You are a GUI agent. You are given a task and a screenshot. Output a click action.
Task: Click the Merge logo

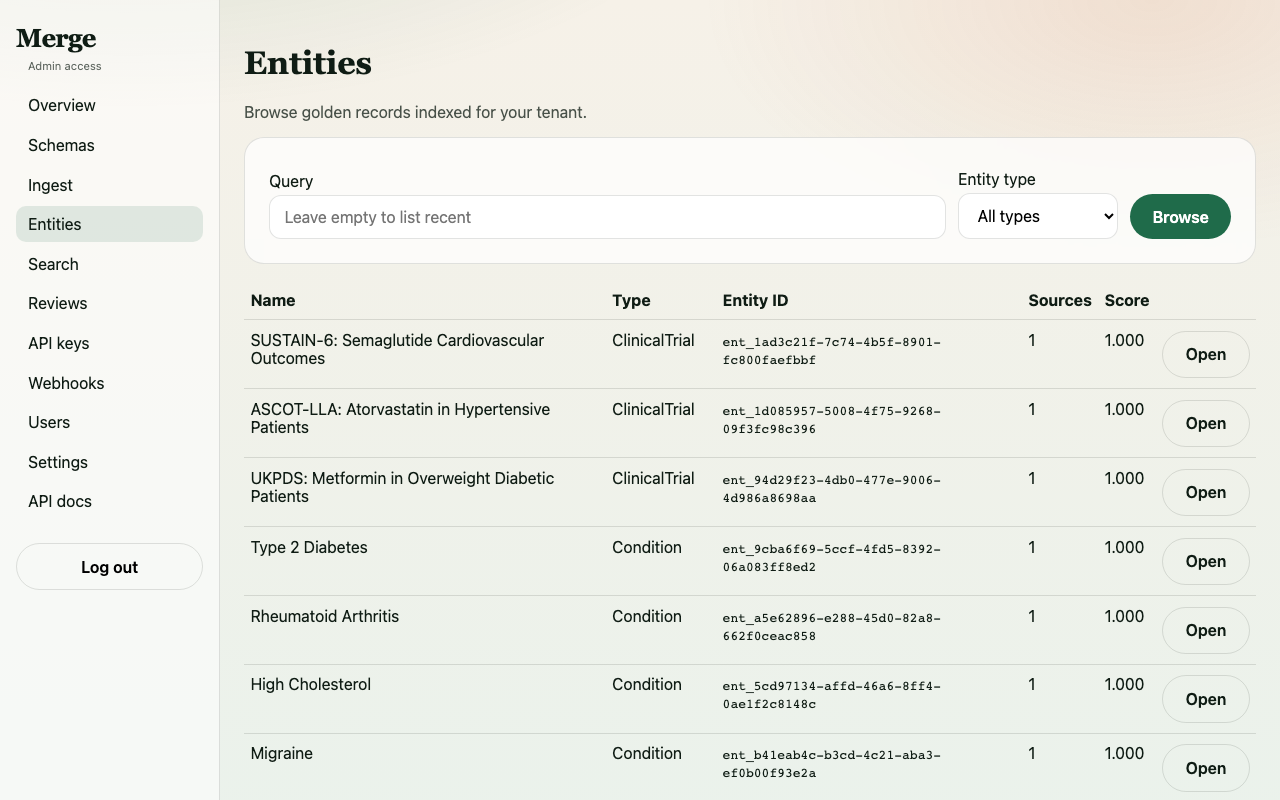56,39
